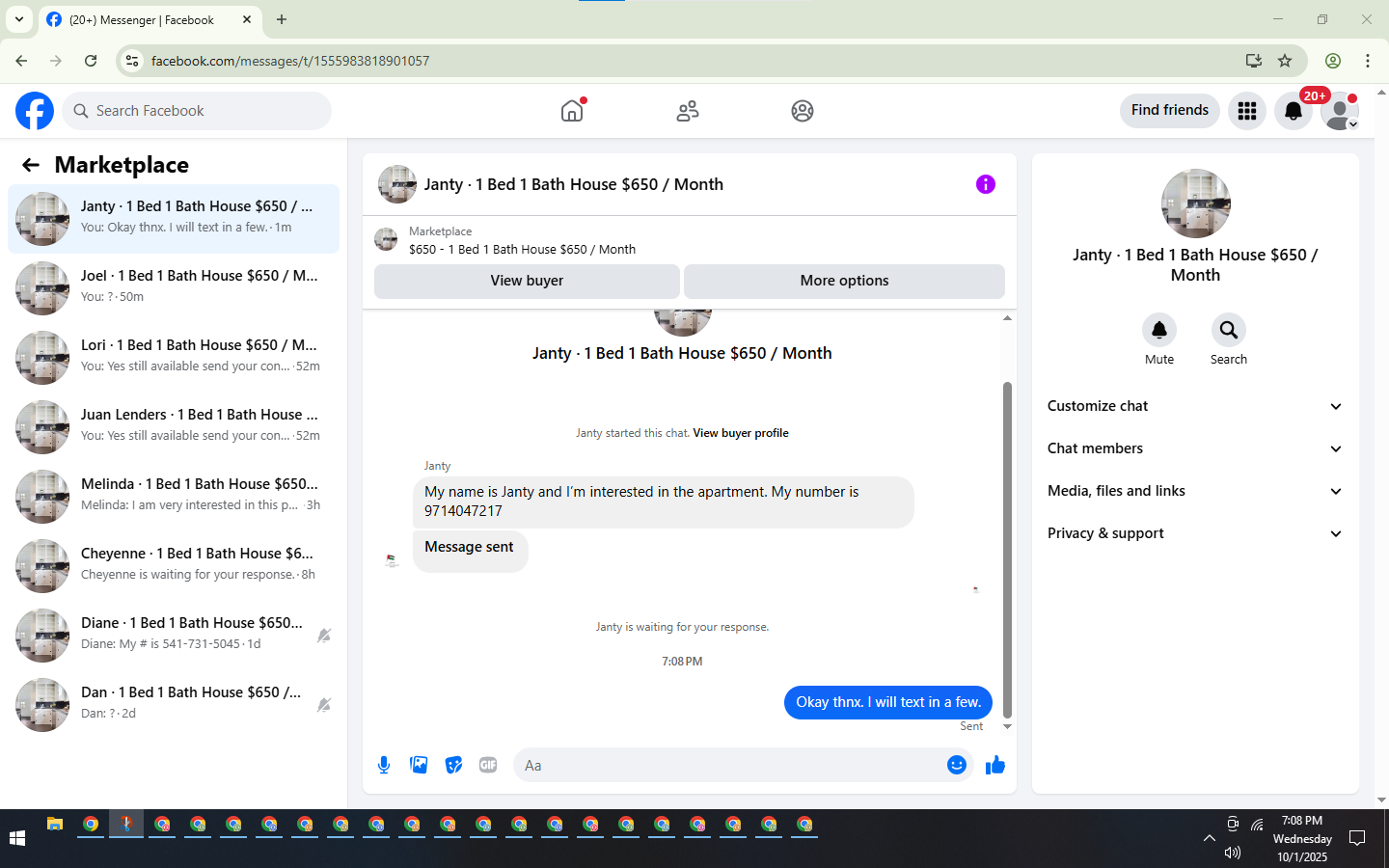
Task: Click Janty's listing photo in the right panel
Action: (1196, 203)
